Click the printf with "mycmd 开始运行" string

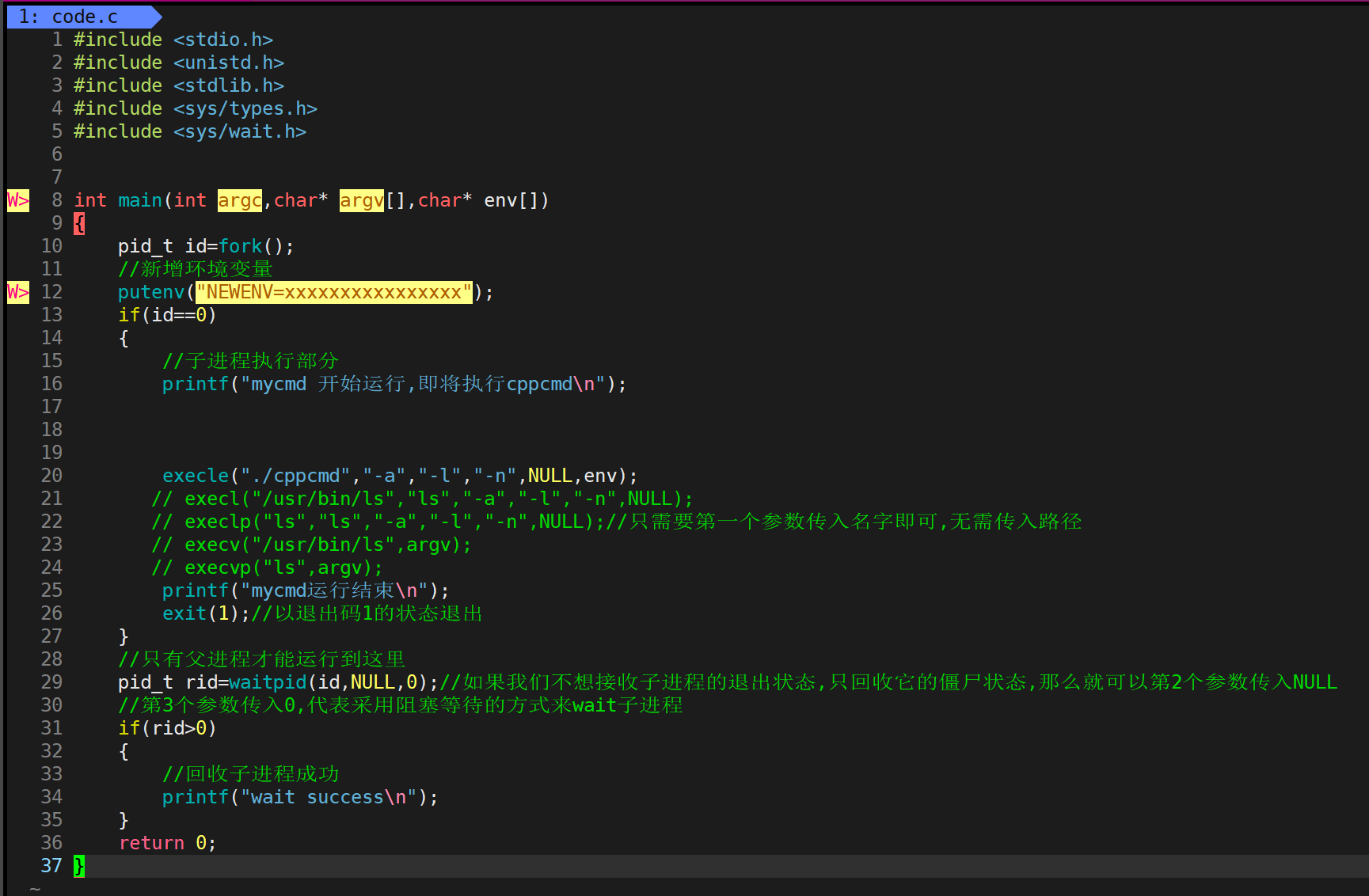tap(394, 384)
